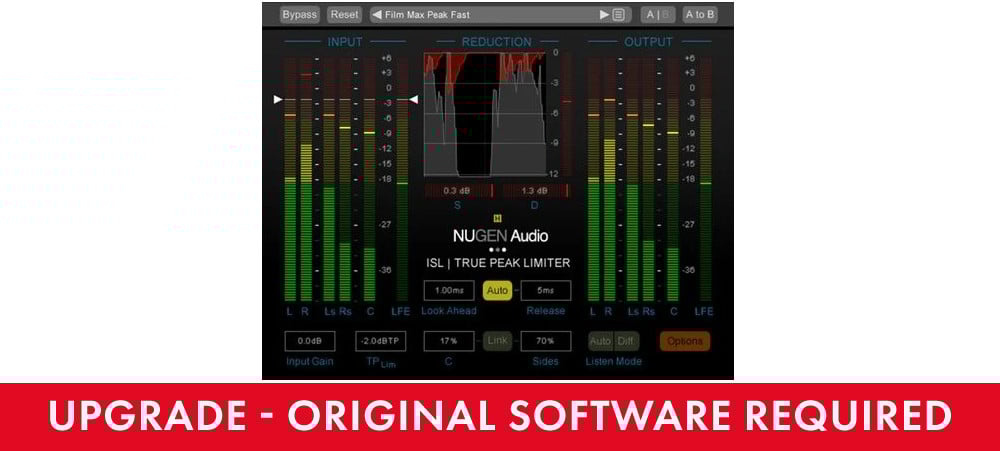Viewport: 1000px width, 451px height.
Task: Click the previous preset arrow
Action: (377, 15)
